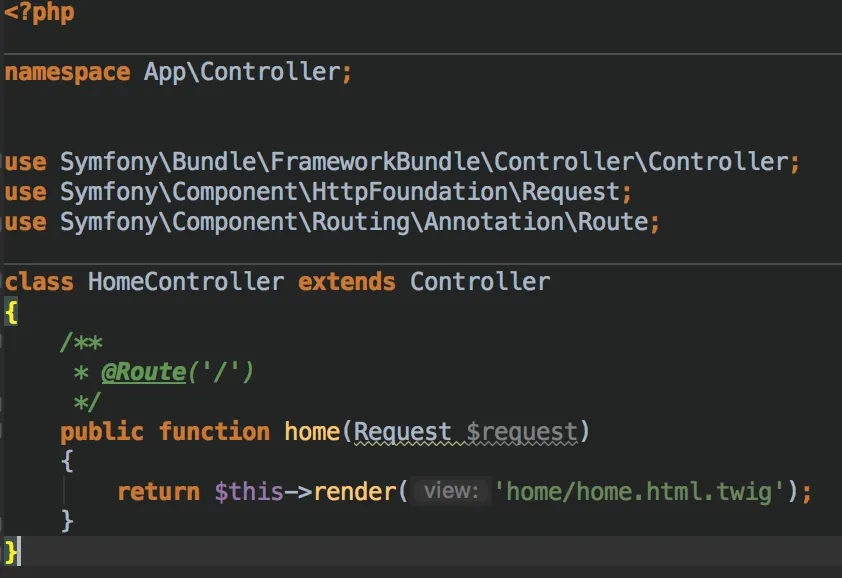Open the @Route annotation link
This screenshot has height=578, width=842.
click(x=144, y=372)
